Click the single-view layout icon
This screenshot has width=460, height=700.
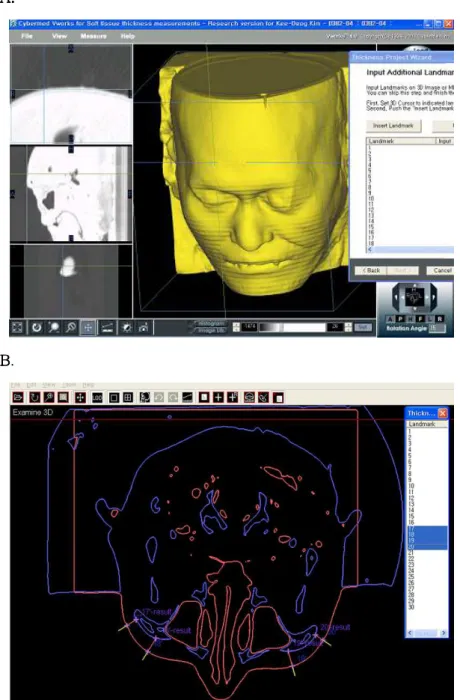click(x=114, y=397)
